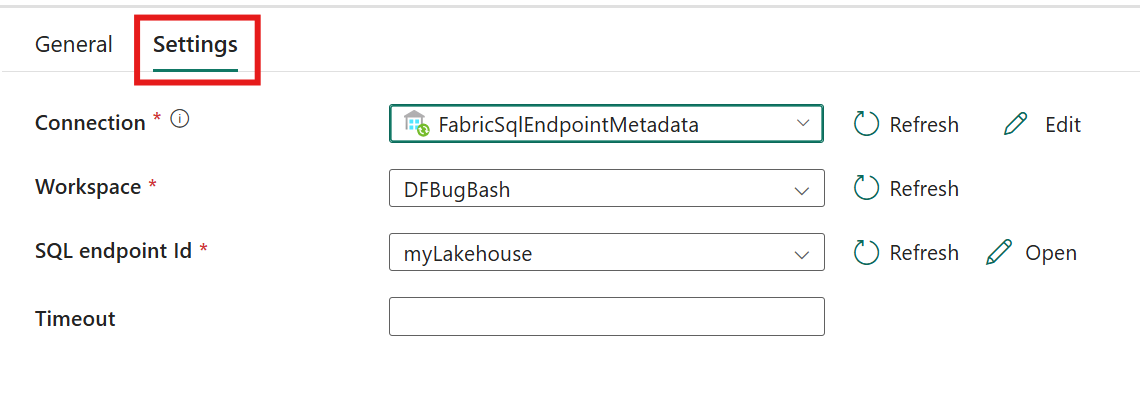Screen dimensions: 1140x400
Task: Click the chevron arrow in the Workspace dropdown
Action: pyautogui.click(x=802, y=191)
